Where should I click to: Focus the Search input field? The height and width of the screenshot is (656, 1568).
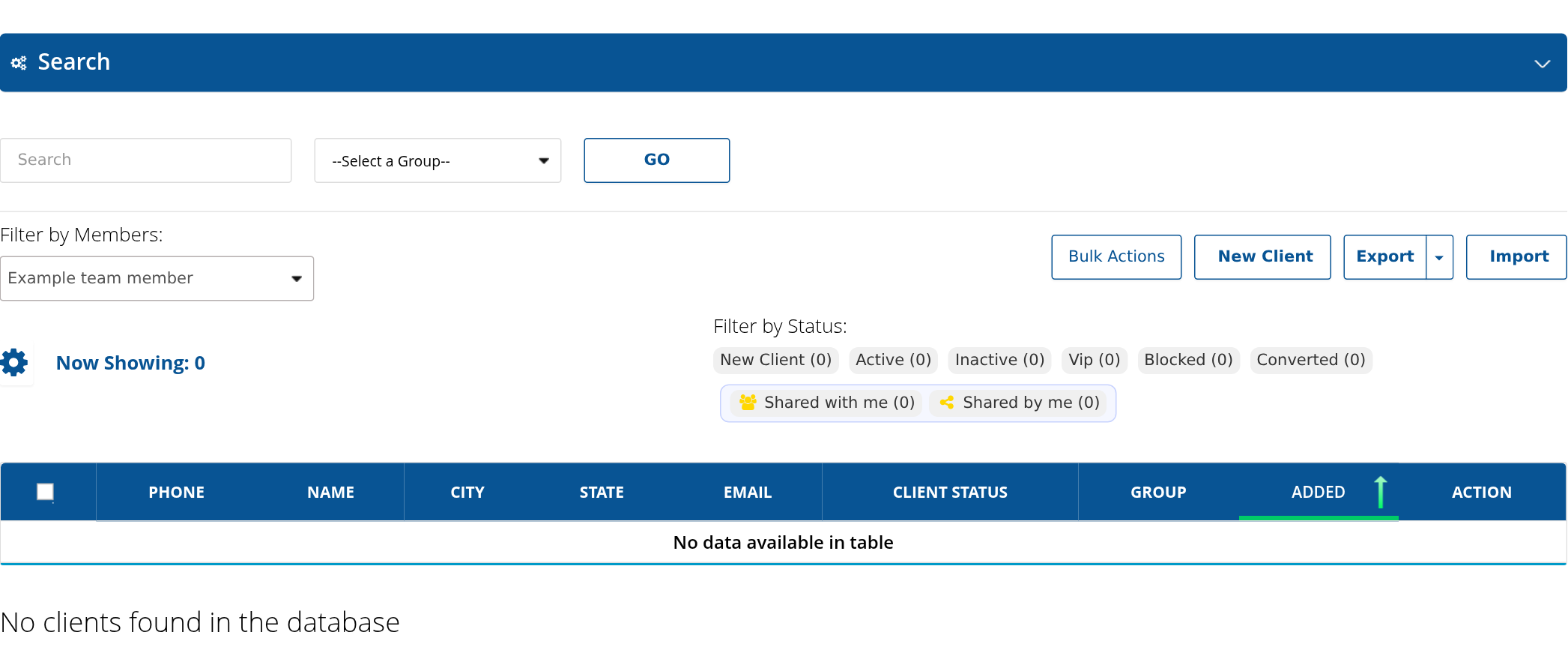click(x=145, y=160)
